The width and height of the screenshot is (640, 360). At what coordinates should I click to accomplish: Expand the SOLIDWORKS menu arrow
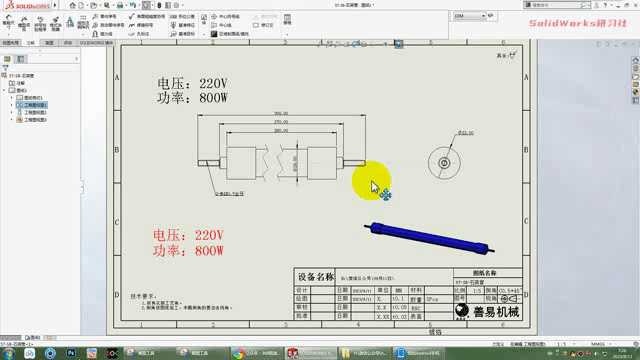click(x=55, y=5)
